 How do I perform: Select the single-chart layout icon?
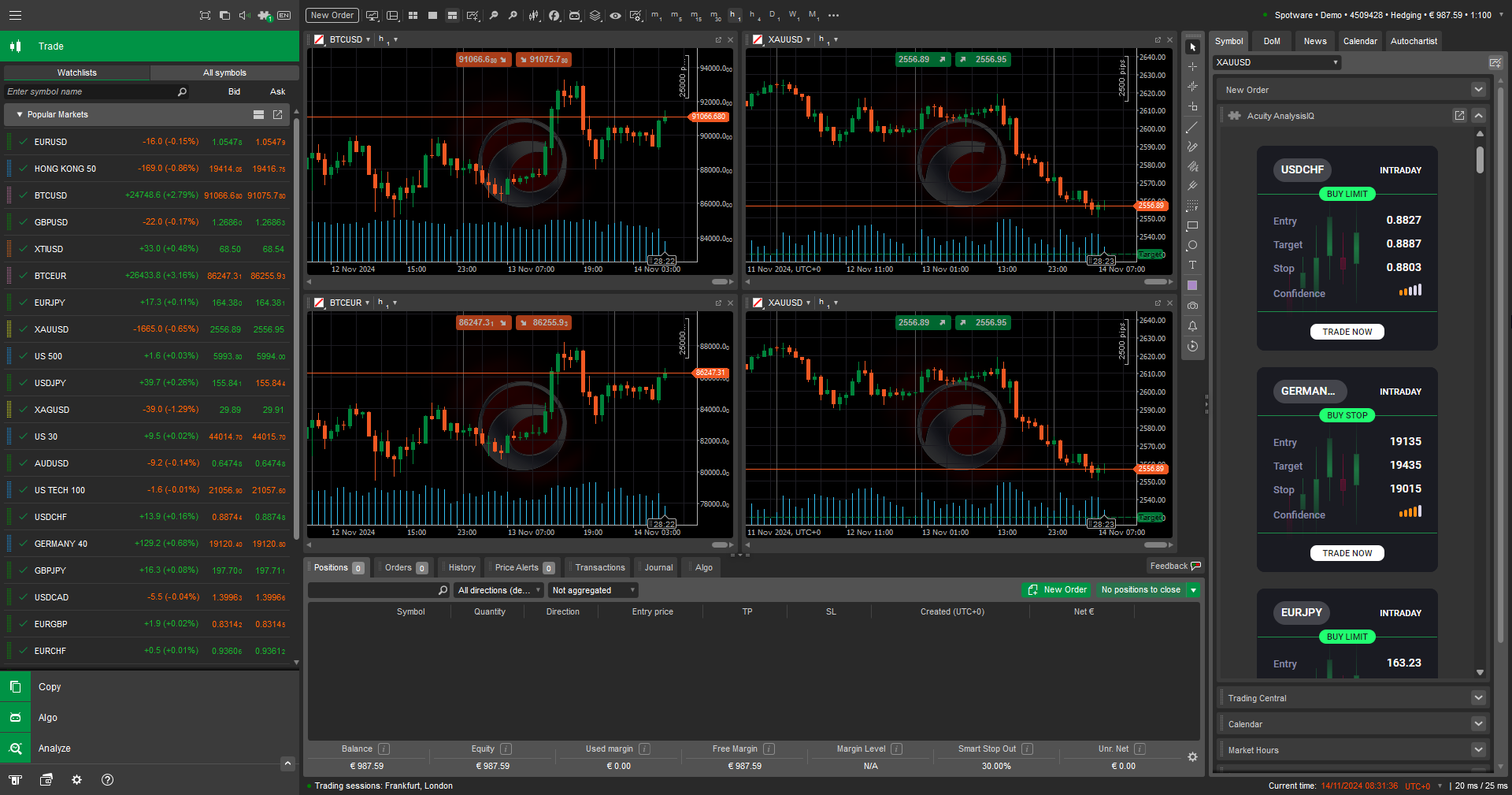(x=432, y=15)
